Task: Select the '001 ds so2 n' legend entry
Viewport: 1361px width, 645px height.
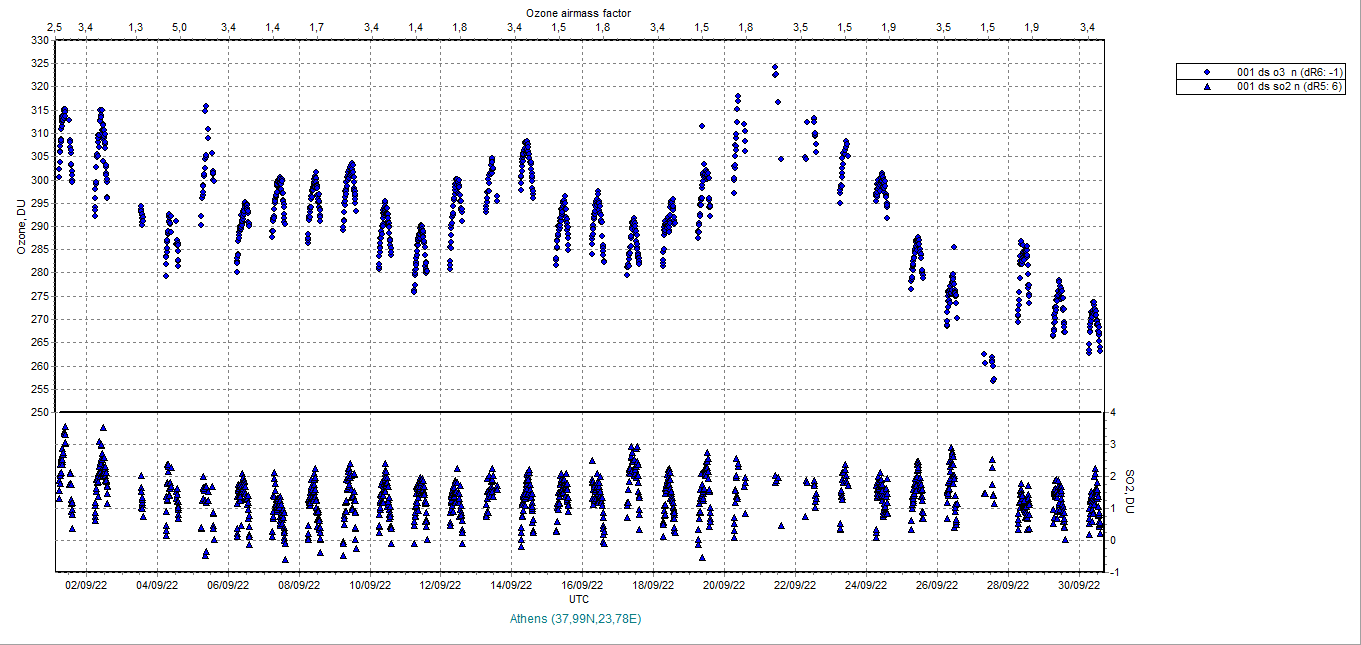Action: pos(1291,87)
